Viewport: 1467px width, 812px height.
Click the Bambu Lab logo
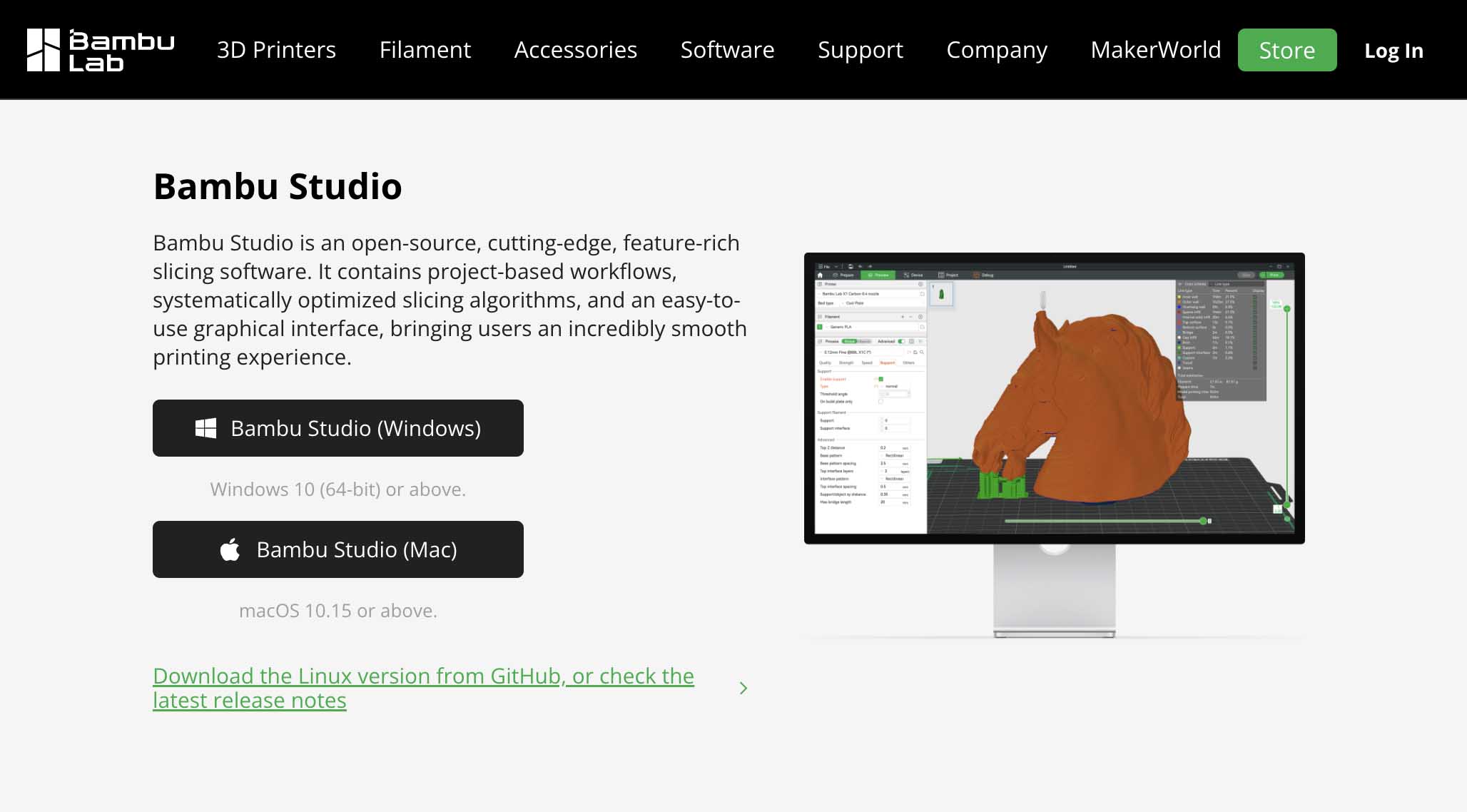[x=101, y=50]
